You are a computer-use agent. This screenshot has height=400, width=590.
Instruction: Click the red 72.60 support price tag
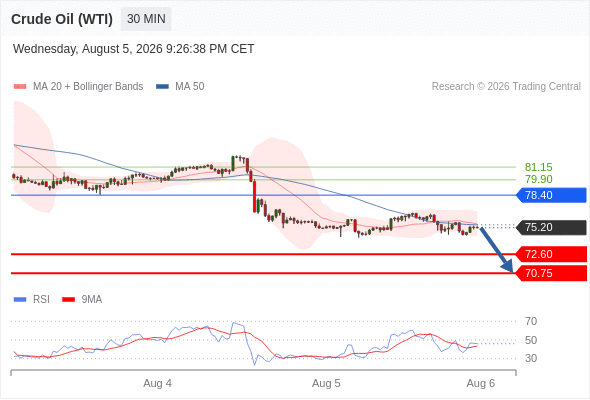pyautogui.click(x=551, y=254)
